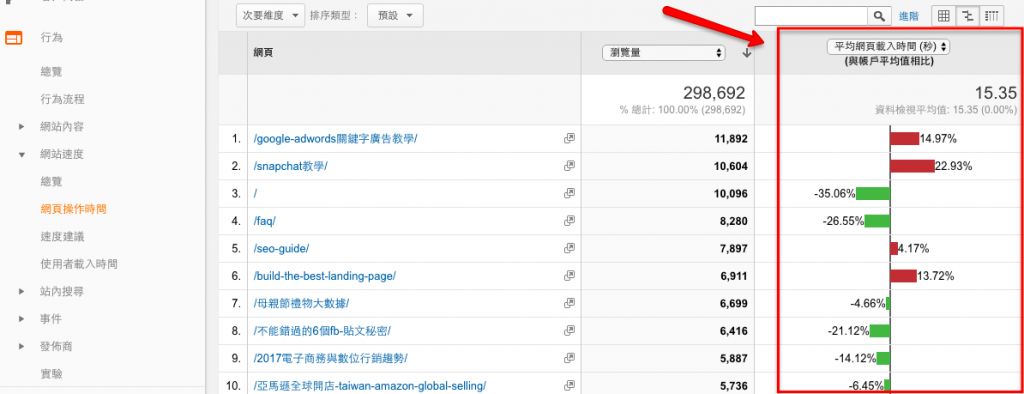Open the 次要維度 dropdown
Viewport: 1024px width, 394px height.
[270, 16]
